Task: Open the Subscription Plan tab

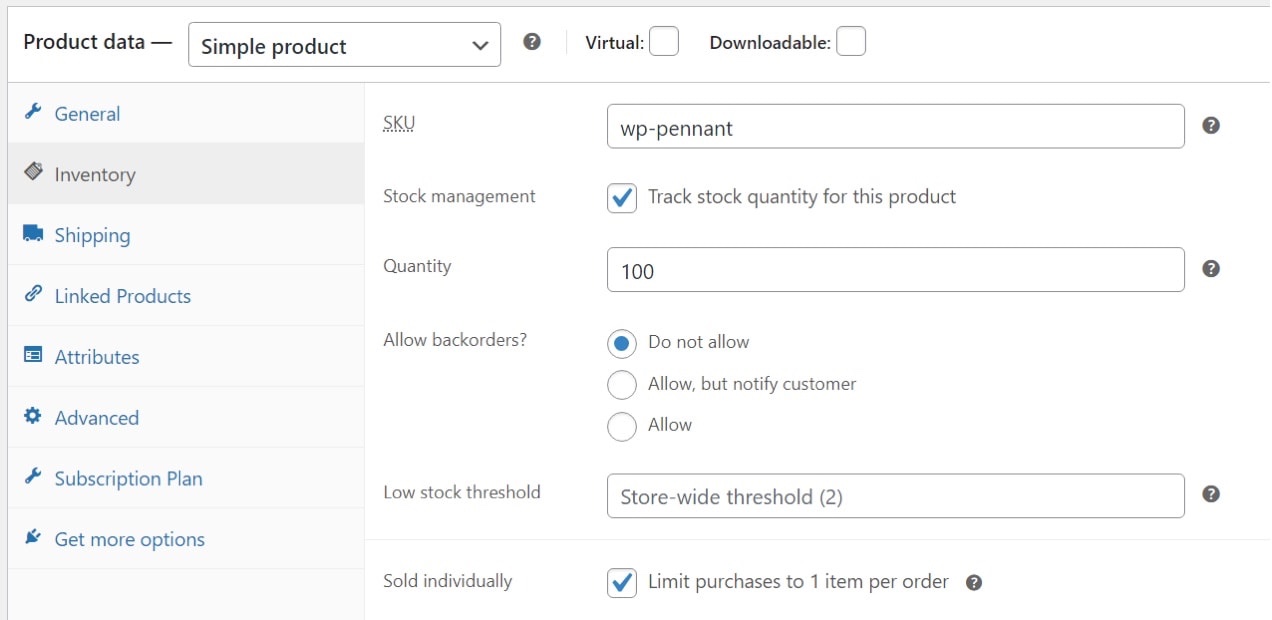Action: [x=186, y=479]
